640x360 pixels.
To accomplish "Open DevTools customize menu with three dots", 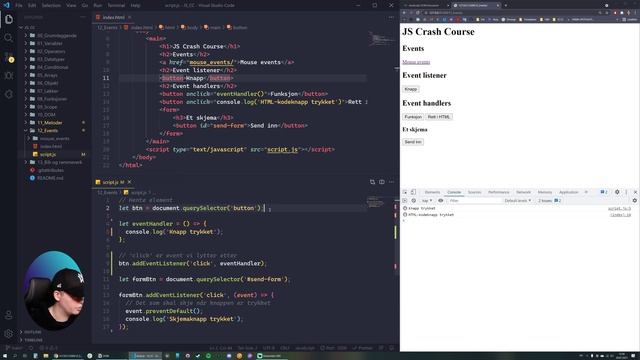I will tap(626, 192).
